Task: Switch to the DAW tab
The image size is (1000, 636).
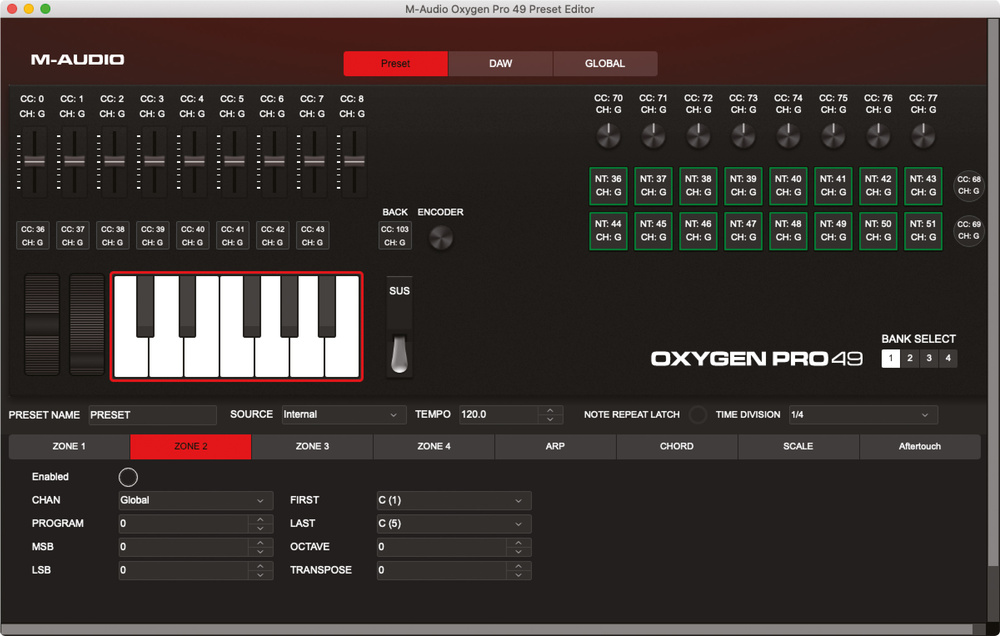Action: coord(501,64)
